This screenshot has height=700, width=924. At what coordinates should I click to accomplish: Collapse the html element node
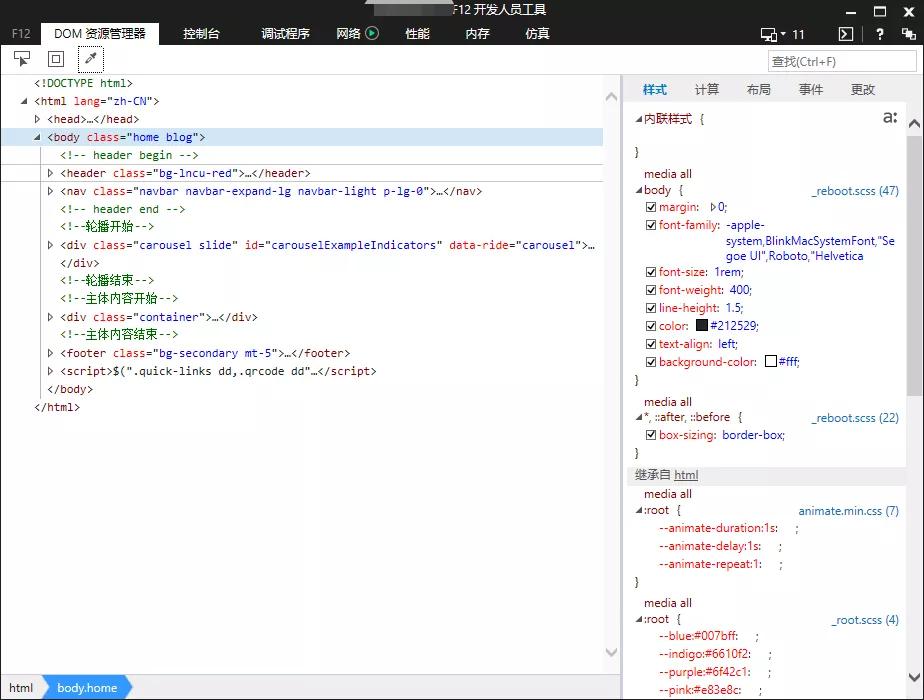pyautogui.click(x=24, y=101)
